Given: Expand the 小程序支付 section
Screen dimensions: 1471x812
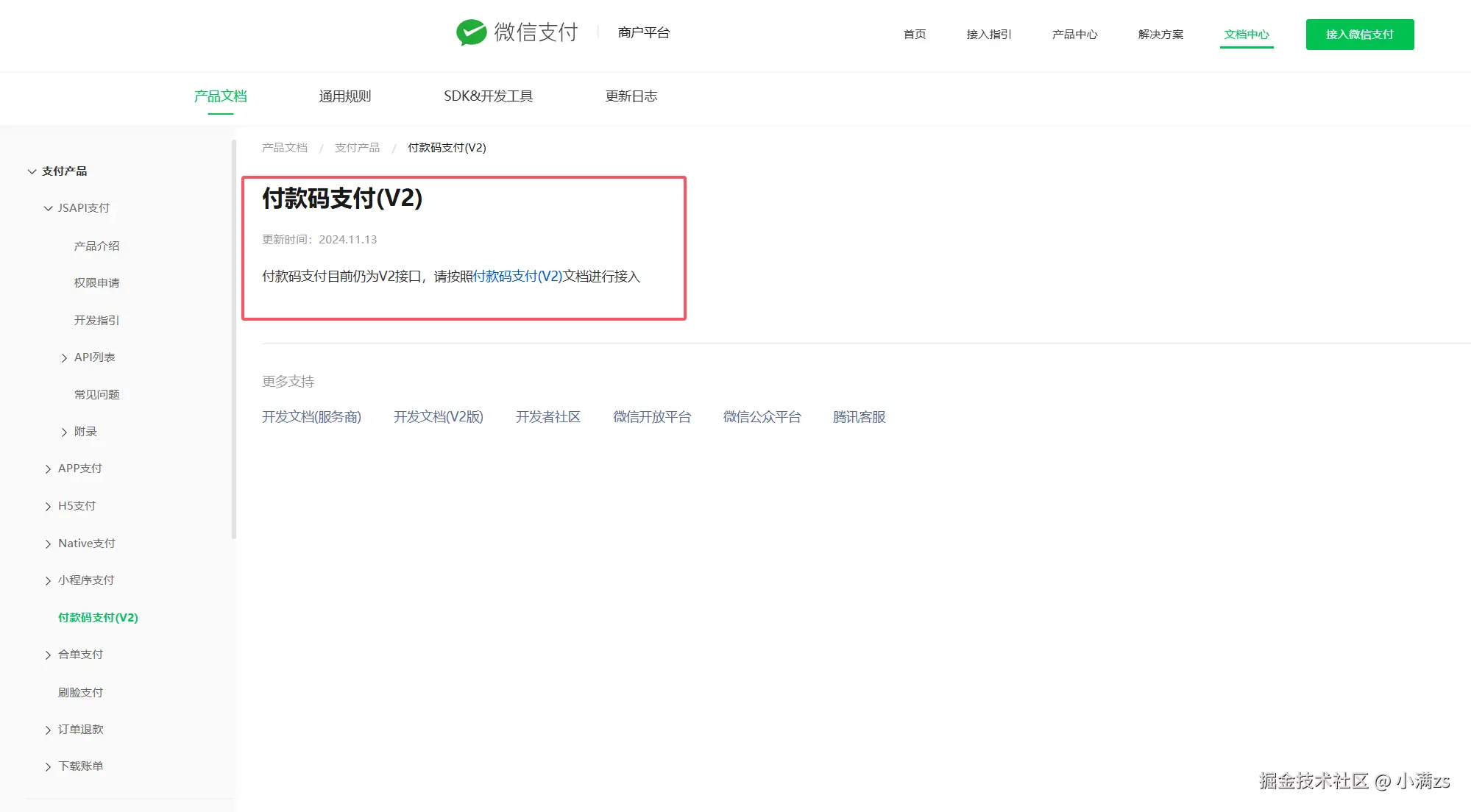Looking at the screenshot, I should (x=48, y=581).
